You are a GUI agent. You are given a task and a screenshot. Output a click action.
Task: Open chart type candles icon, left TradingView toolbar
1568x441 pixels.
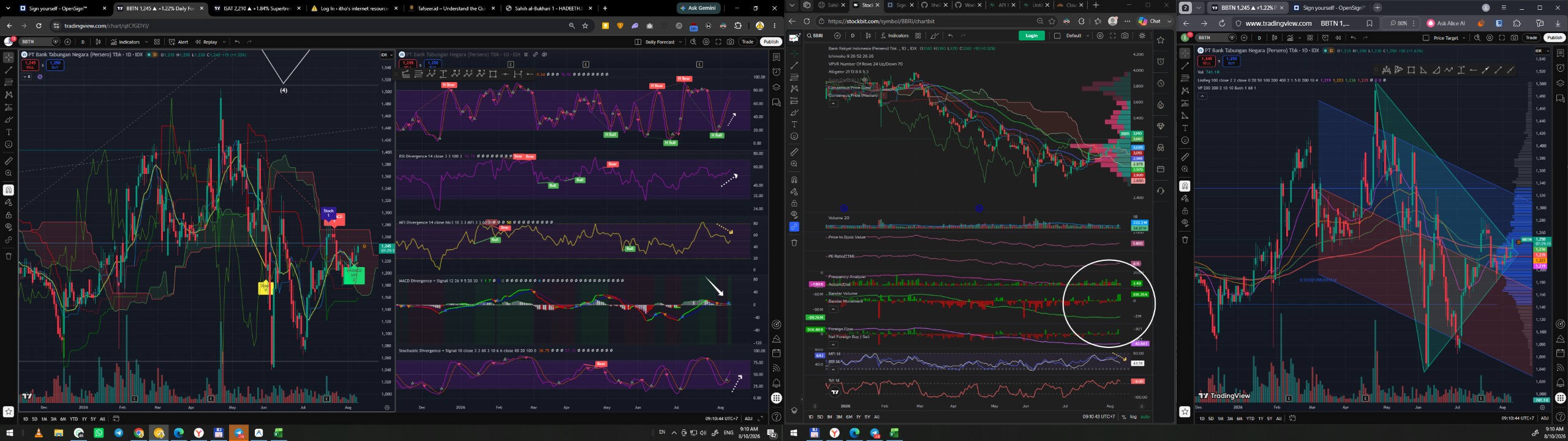pyautogui.click(x=99, y=42)
